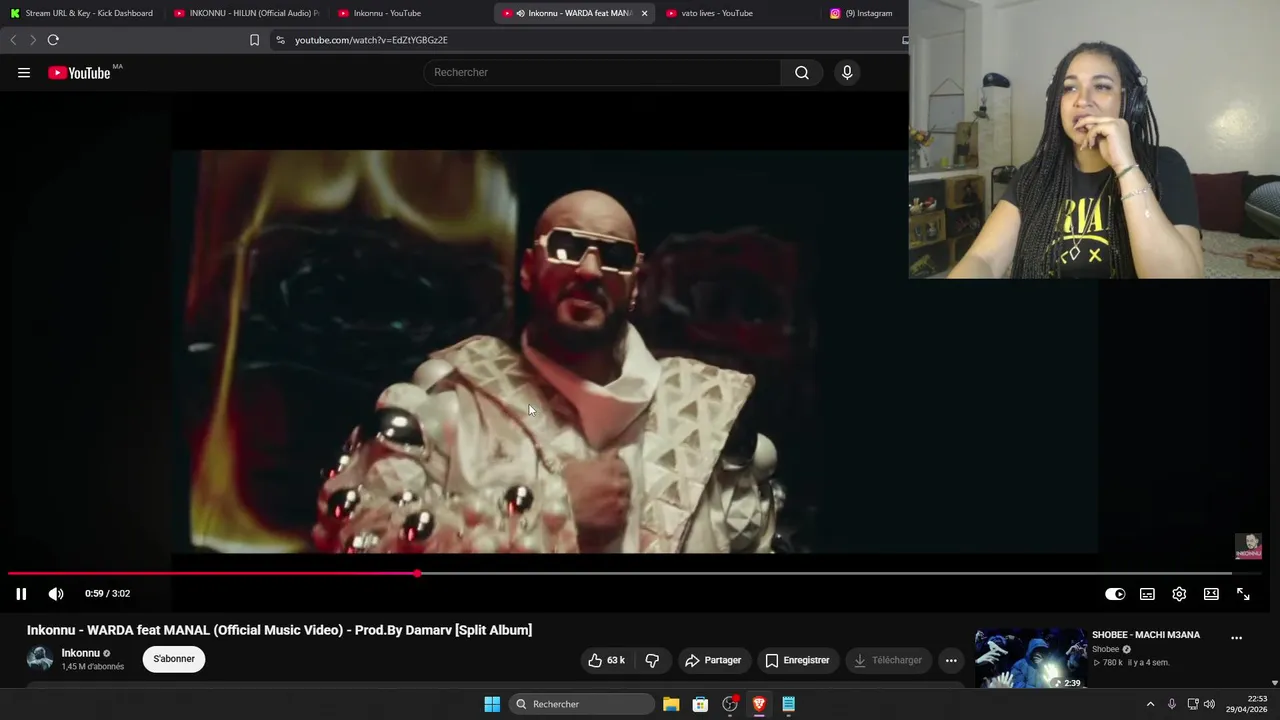The image size is (1280, 720).
Task: Click the magnifier search button
Action: [x=802, y=72]
